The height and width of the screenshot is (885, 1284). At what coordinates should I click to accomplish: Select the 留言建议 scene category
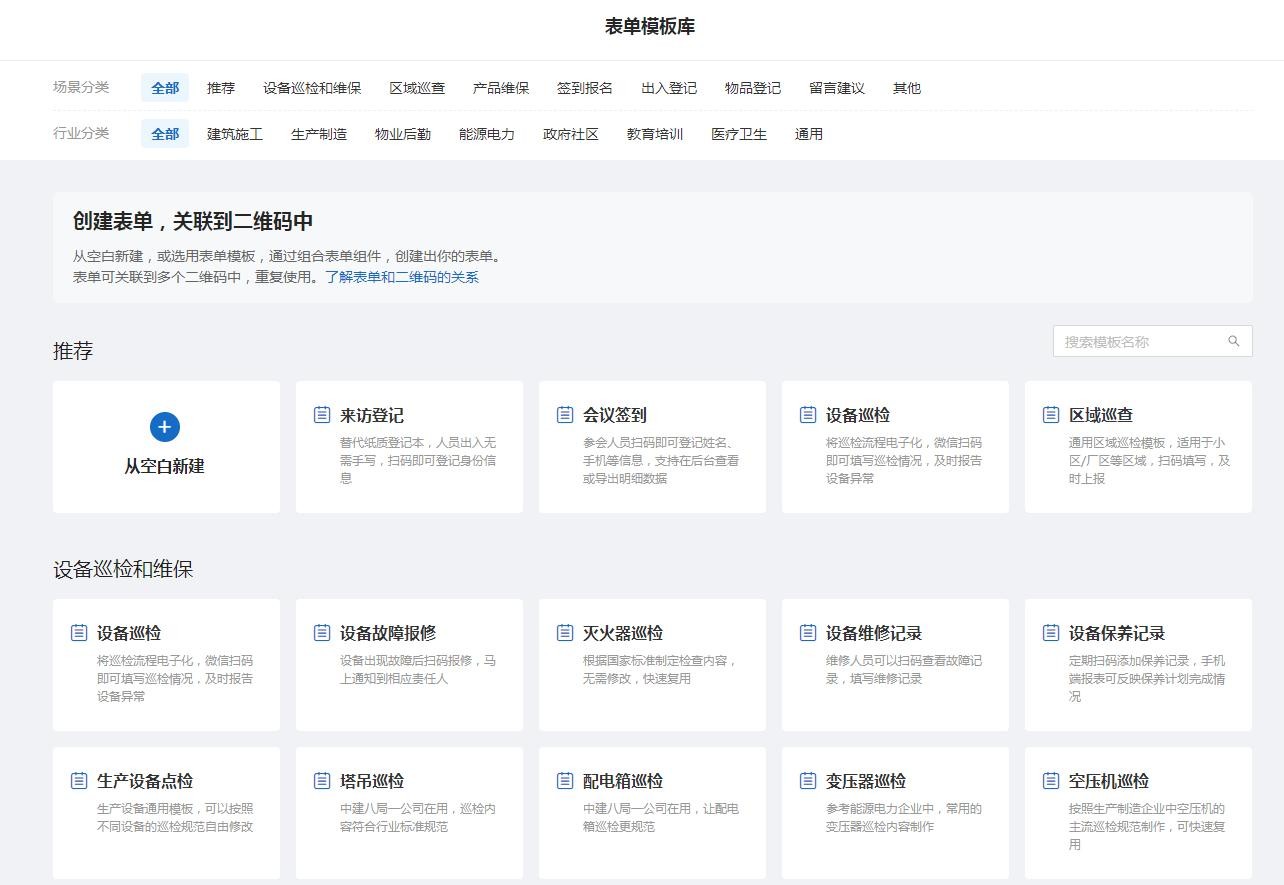point(837,88)
